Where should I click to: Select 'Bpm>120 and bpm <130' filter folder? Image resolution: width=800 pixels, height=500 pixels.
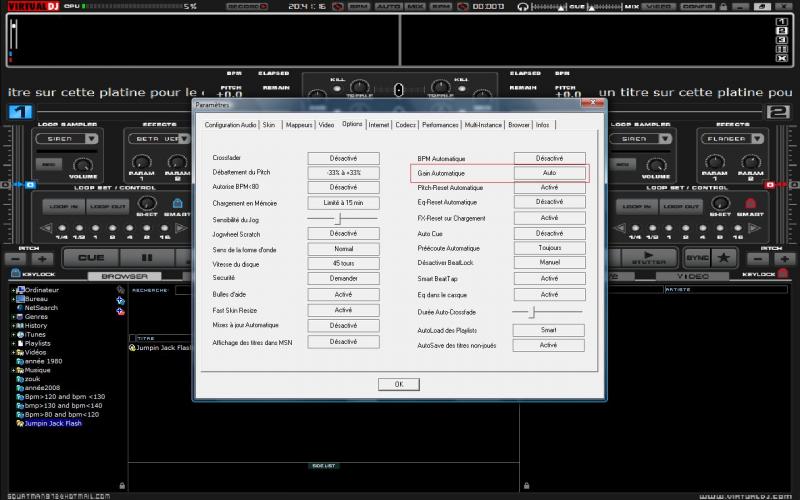coord(65,396)
